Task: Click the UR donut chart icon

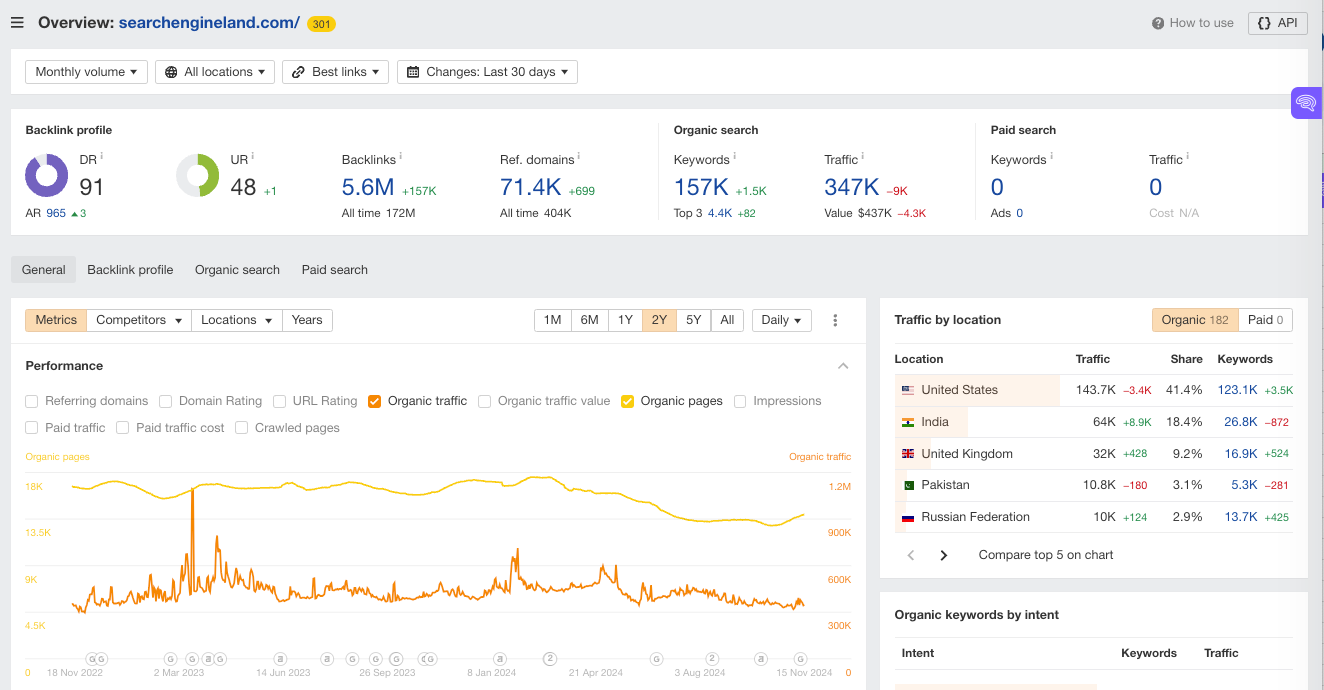Action: pos(198,176)
